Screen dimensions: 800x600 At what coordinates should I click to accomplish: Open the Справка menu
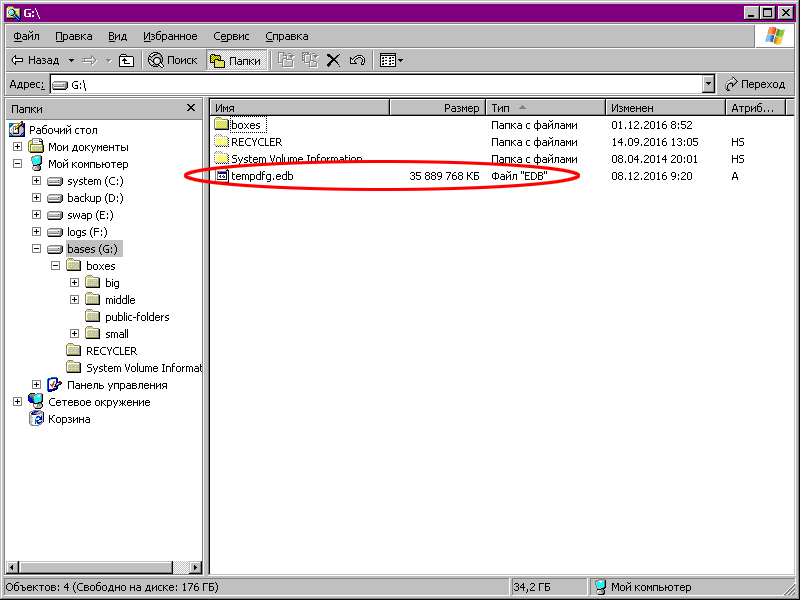pyautogui.click(x=287, y=36)
